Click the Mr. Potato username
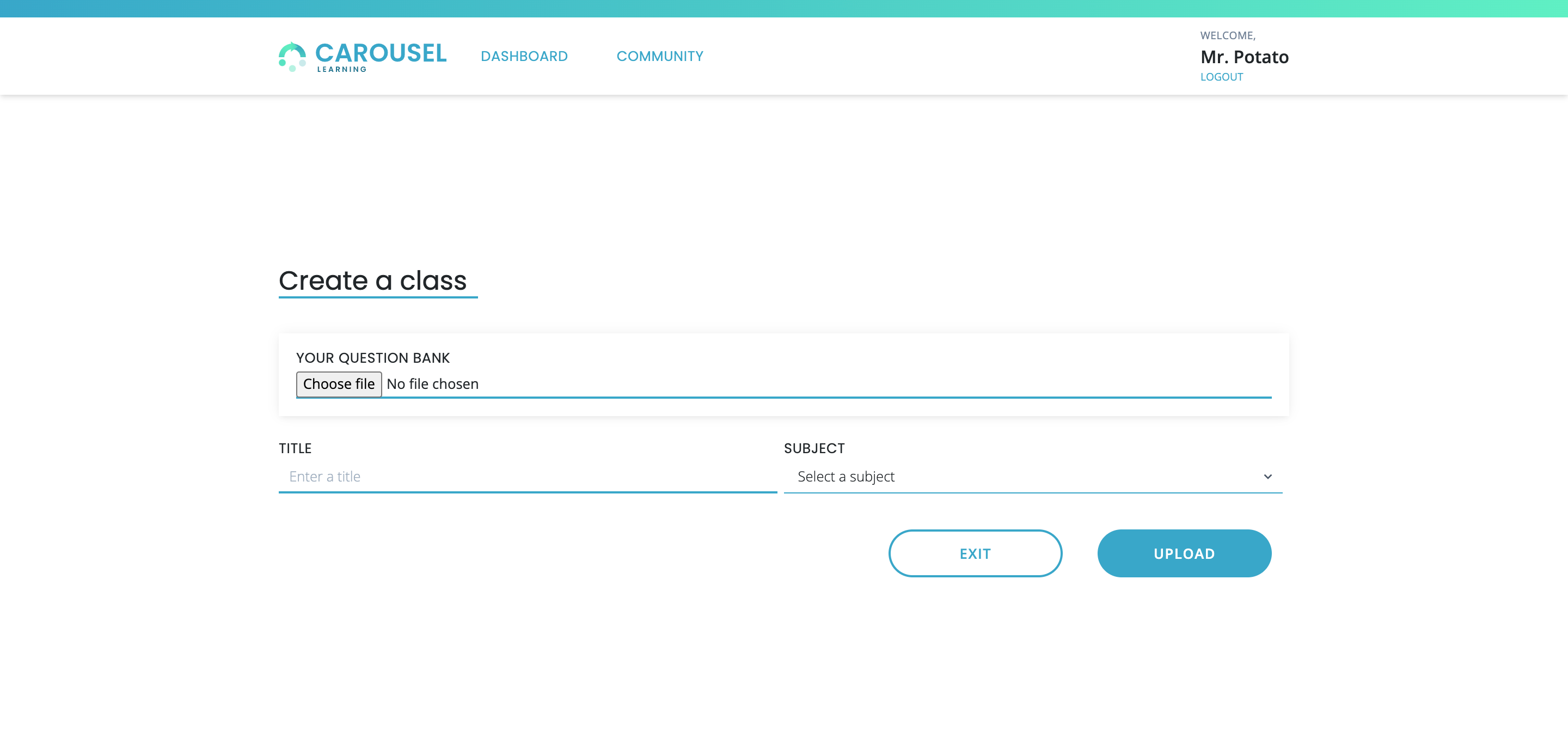1568x756 pixels. tap(1244, 57)
